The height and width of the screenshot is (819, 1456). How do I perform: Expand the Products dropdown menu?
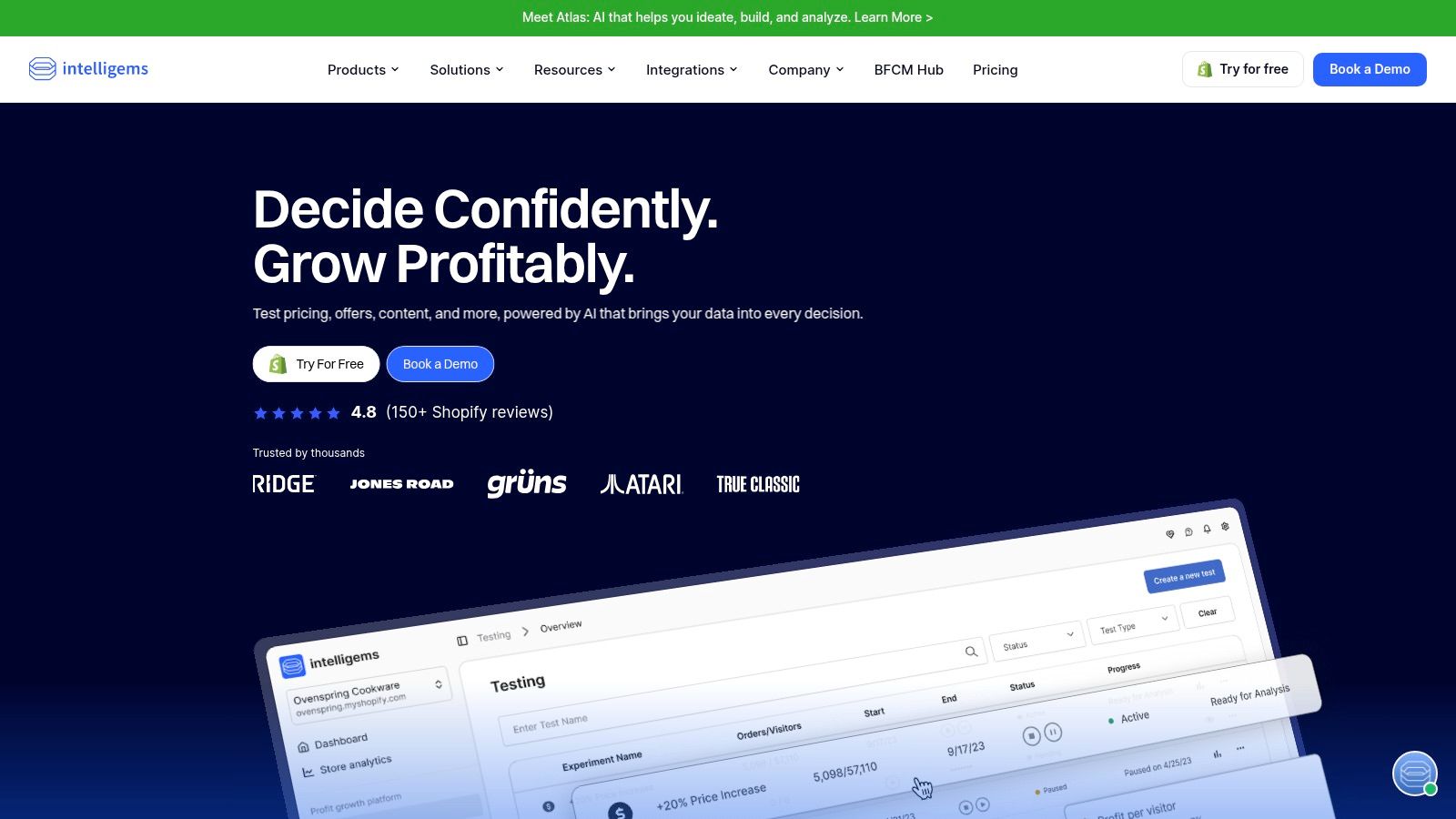click(x=363, y=70)
